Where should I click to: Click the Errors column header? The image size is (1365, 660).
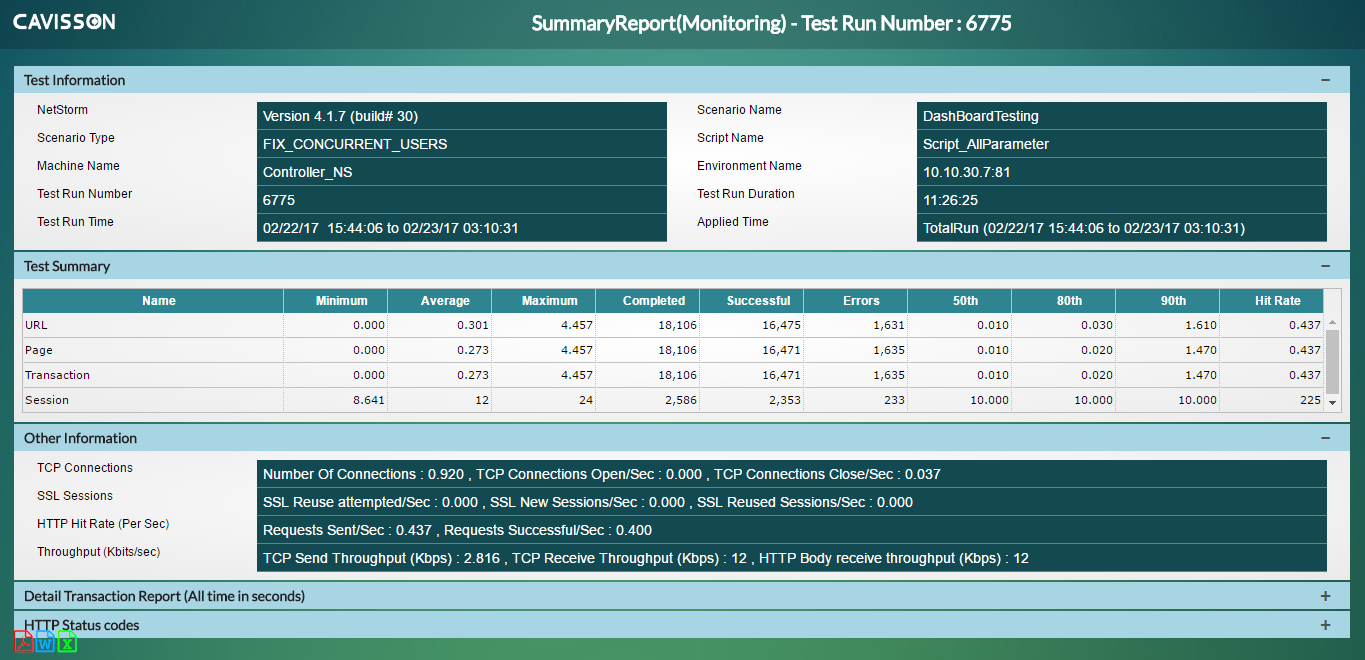[x=856, y=301]
